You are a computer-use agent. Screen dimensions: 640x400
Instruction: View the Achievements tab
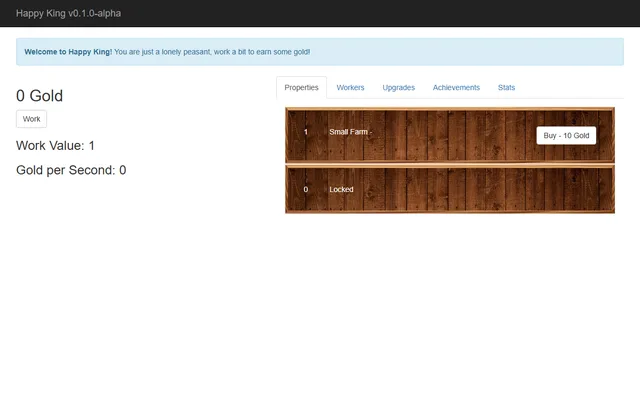[456, 87]
